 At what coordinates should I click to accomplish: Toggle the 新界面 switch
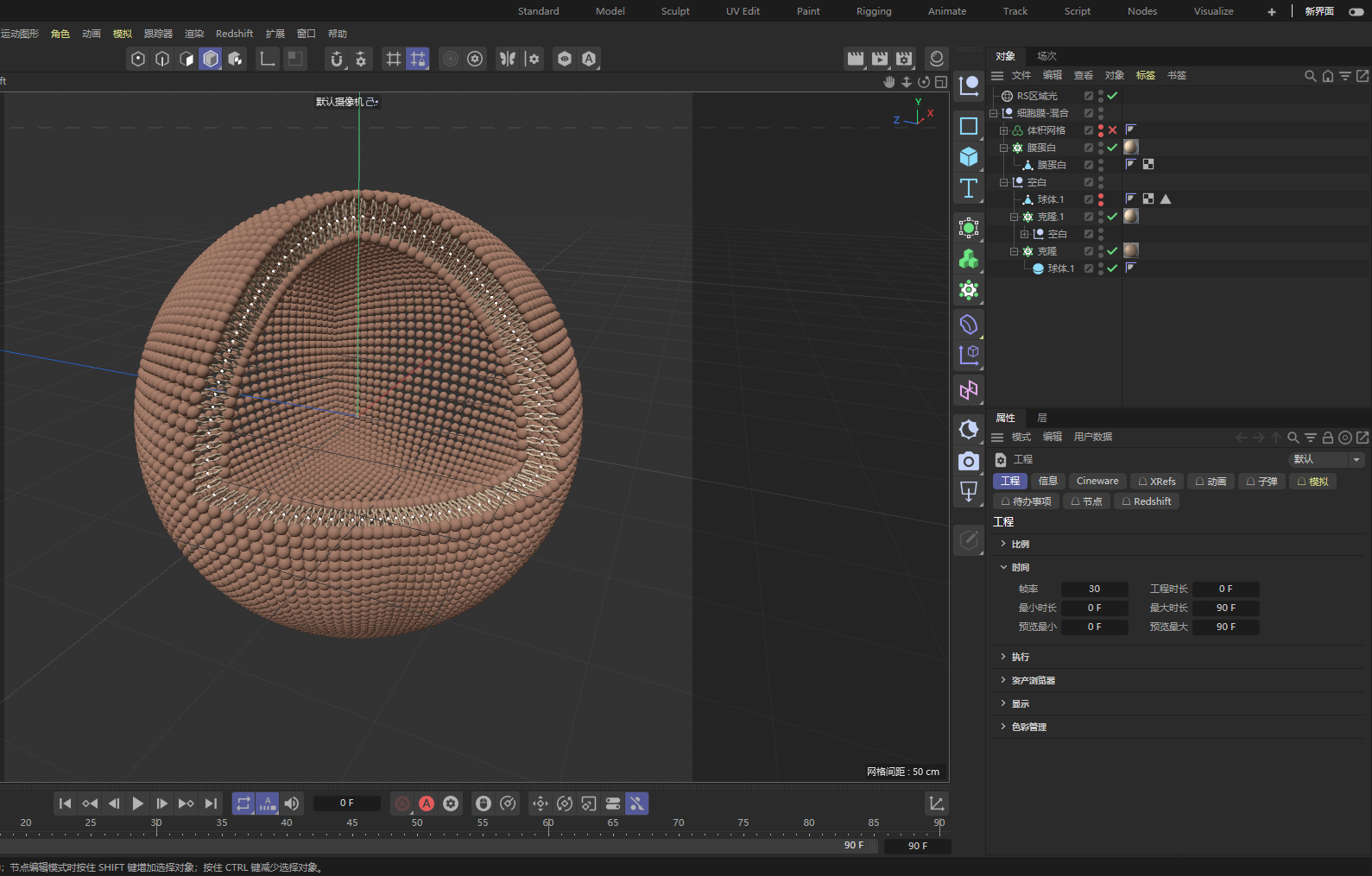pyautogui.click(x=1356, y=11)
